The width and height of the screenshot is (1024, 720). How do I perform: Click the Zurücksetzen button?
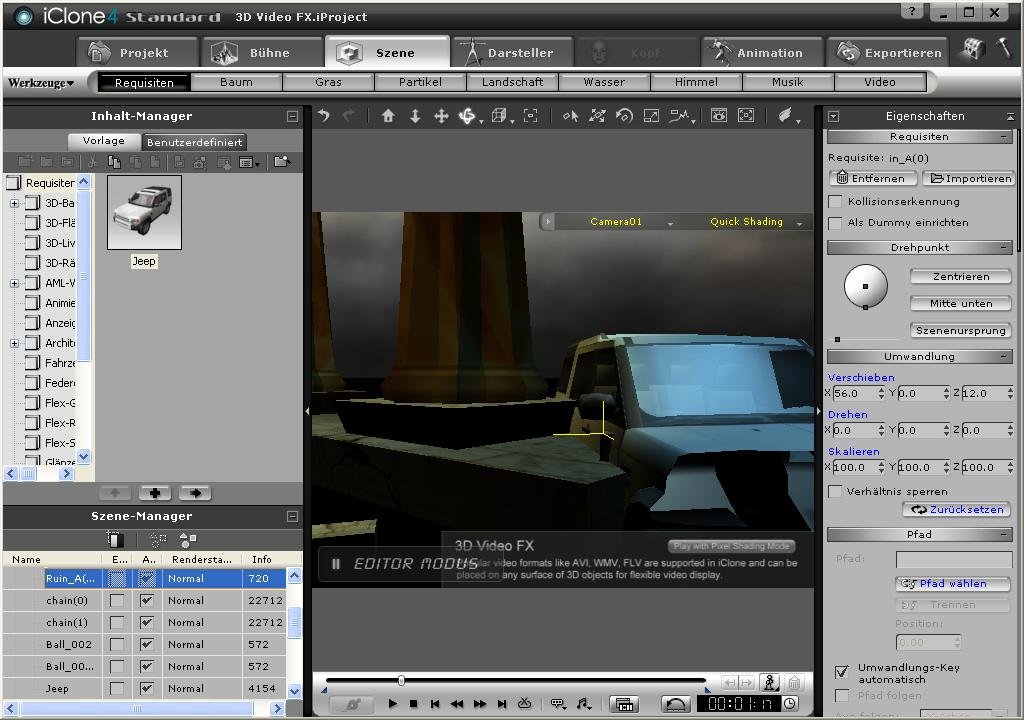[957, 510]
